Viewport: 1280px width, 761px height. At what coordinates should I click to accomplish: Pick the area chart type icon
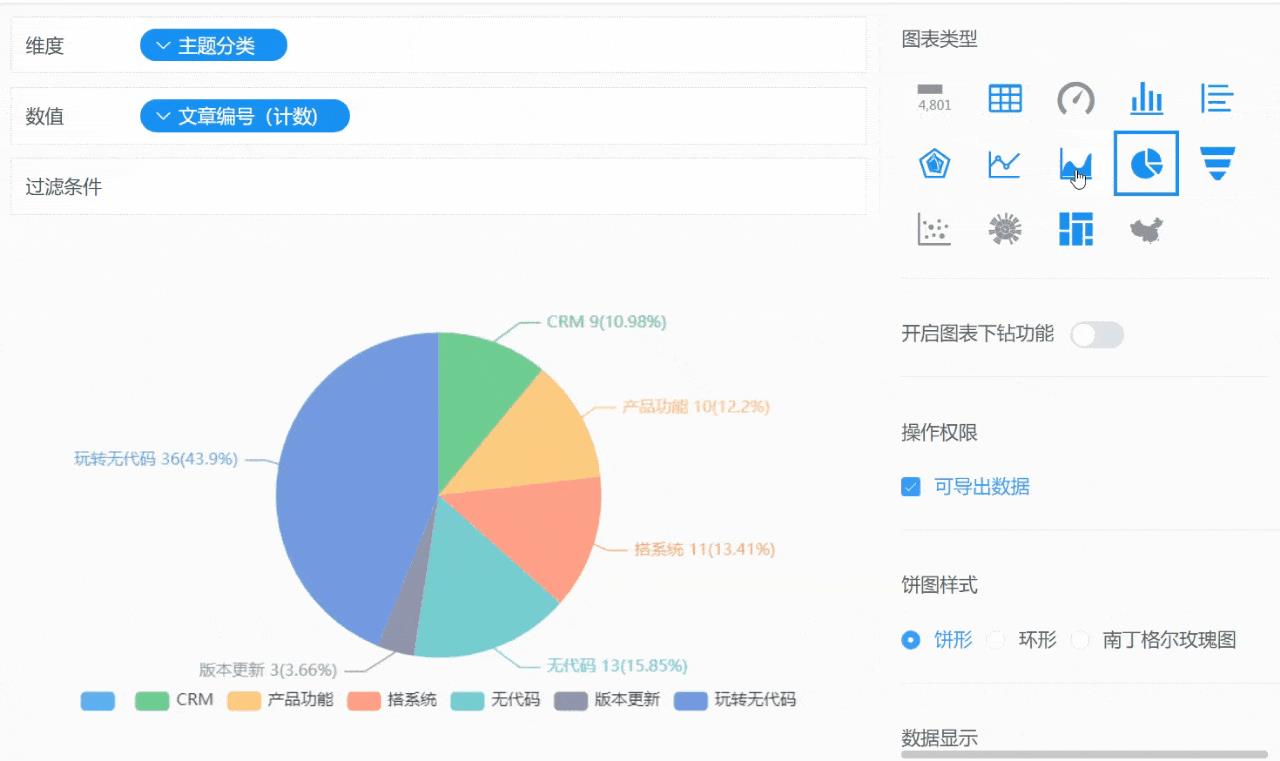(x=1076, y=163)
